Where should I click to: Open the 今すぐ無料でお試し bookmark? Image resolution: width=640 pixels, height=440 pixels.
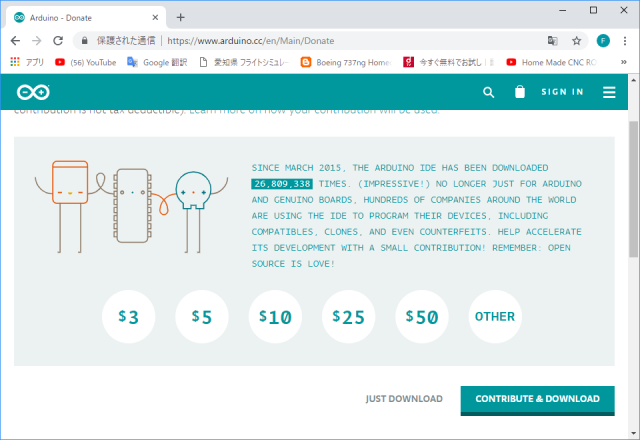[449, 62]
